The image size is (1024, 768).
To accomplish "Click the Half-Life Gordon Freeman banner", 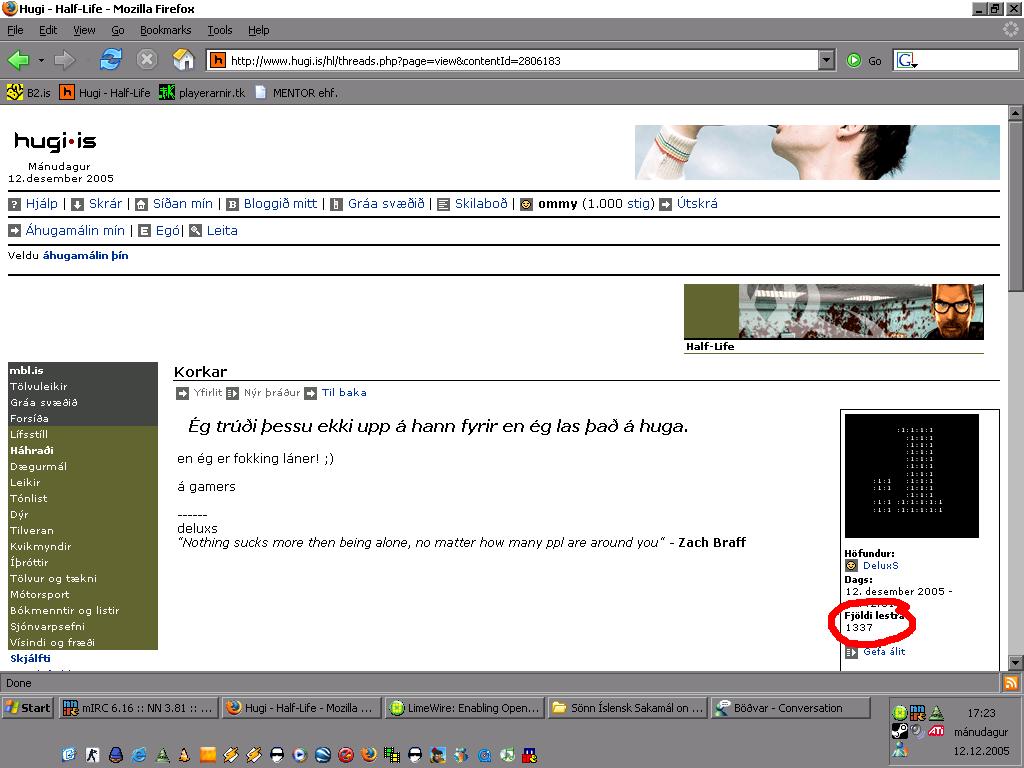I will [833, 312].
